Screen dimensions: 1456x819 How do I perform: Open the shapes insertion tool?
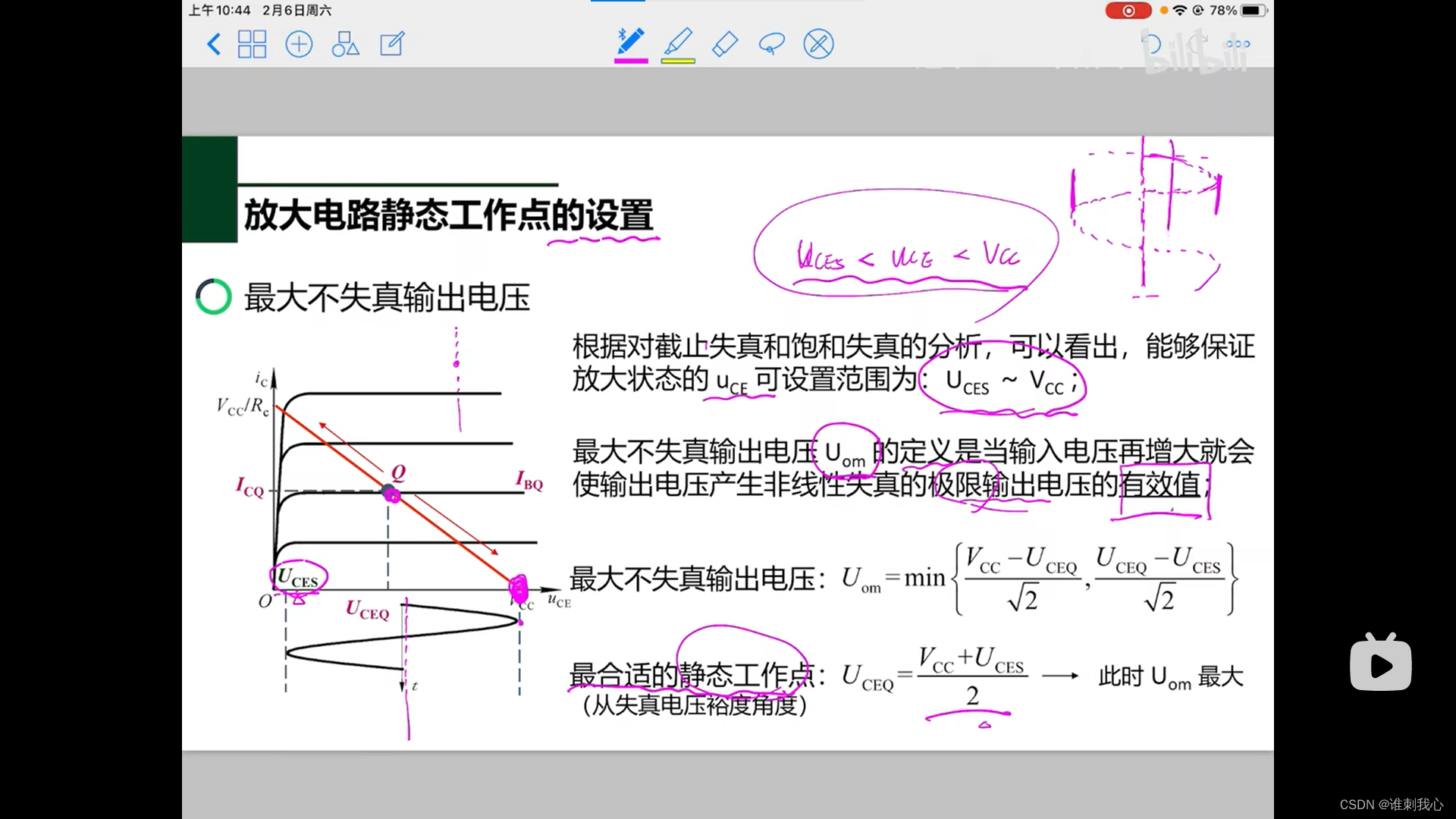click(345, 44)
